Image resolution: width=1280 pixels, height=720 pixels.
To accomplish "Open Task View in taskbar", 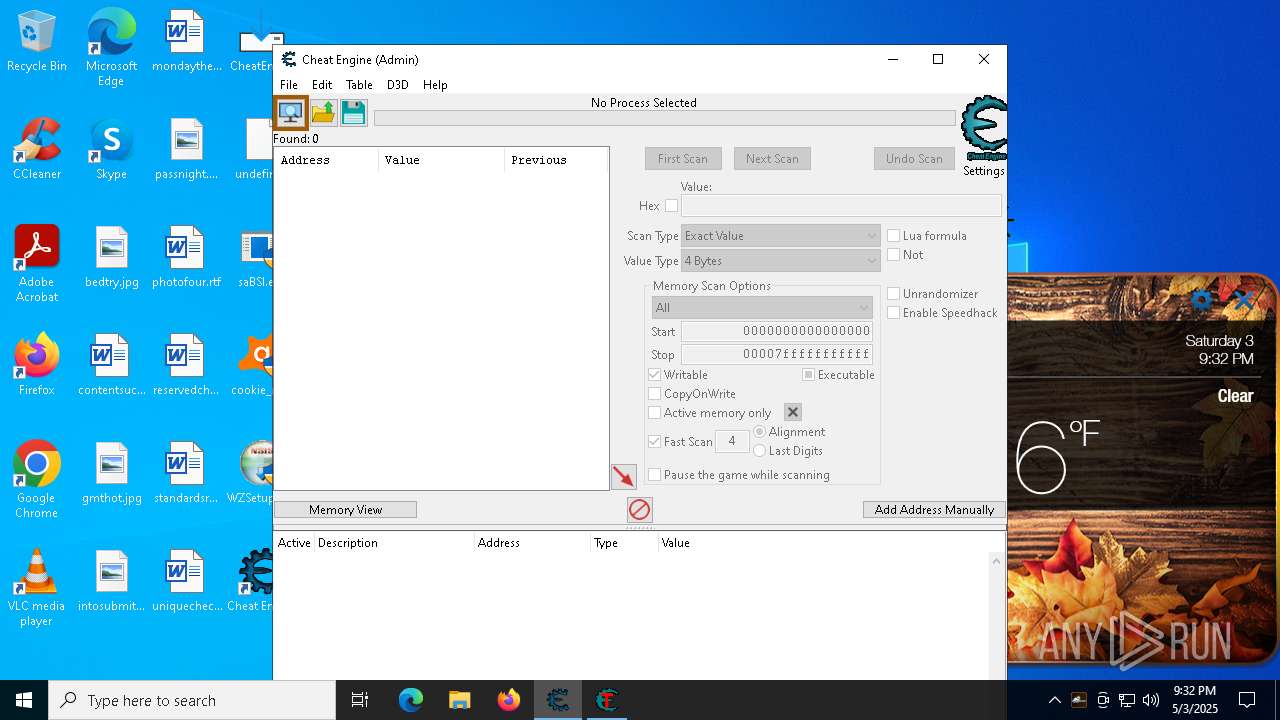I will [360, 700].
